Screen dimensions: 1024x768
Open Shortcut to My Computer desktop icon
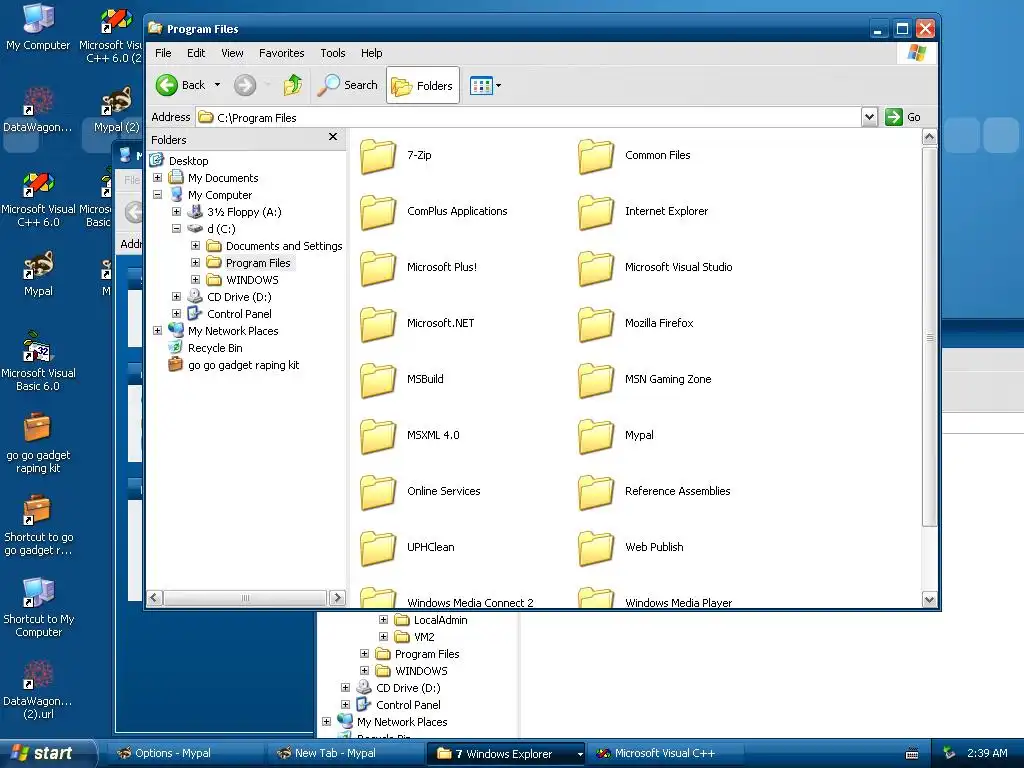click(x=38, y=607)
